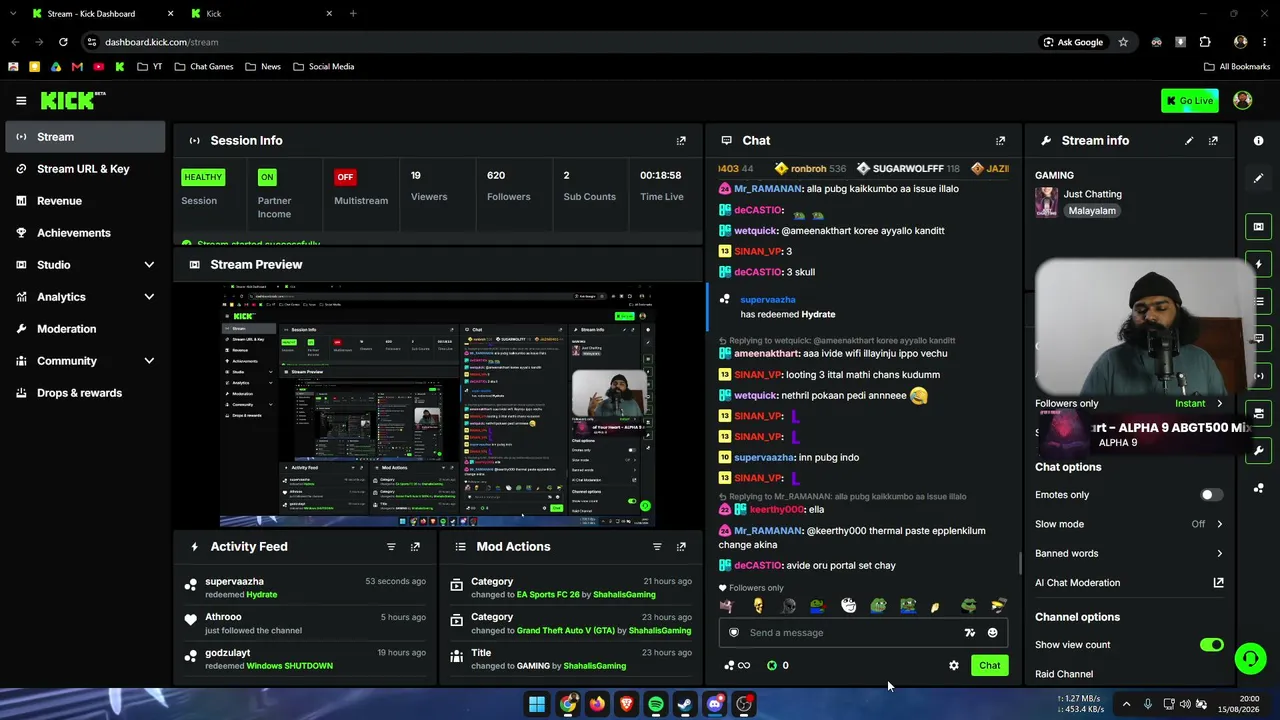This screenshot has width=1280, height=720.
Task: Click the Malayalam language tag
Action: (1092, 211)
